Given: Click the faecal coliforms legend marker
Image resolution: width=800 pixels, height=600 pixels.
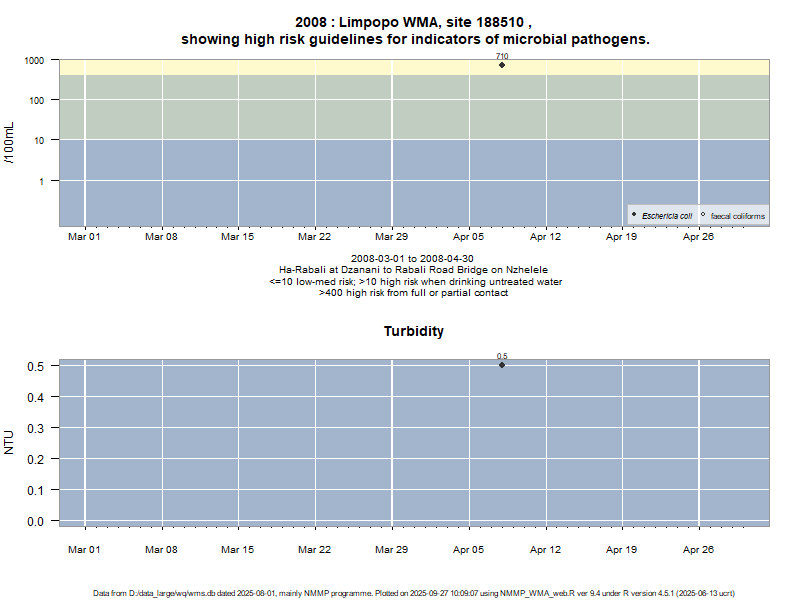Looking at the screenshot, I should (x=703, y=215).
